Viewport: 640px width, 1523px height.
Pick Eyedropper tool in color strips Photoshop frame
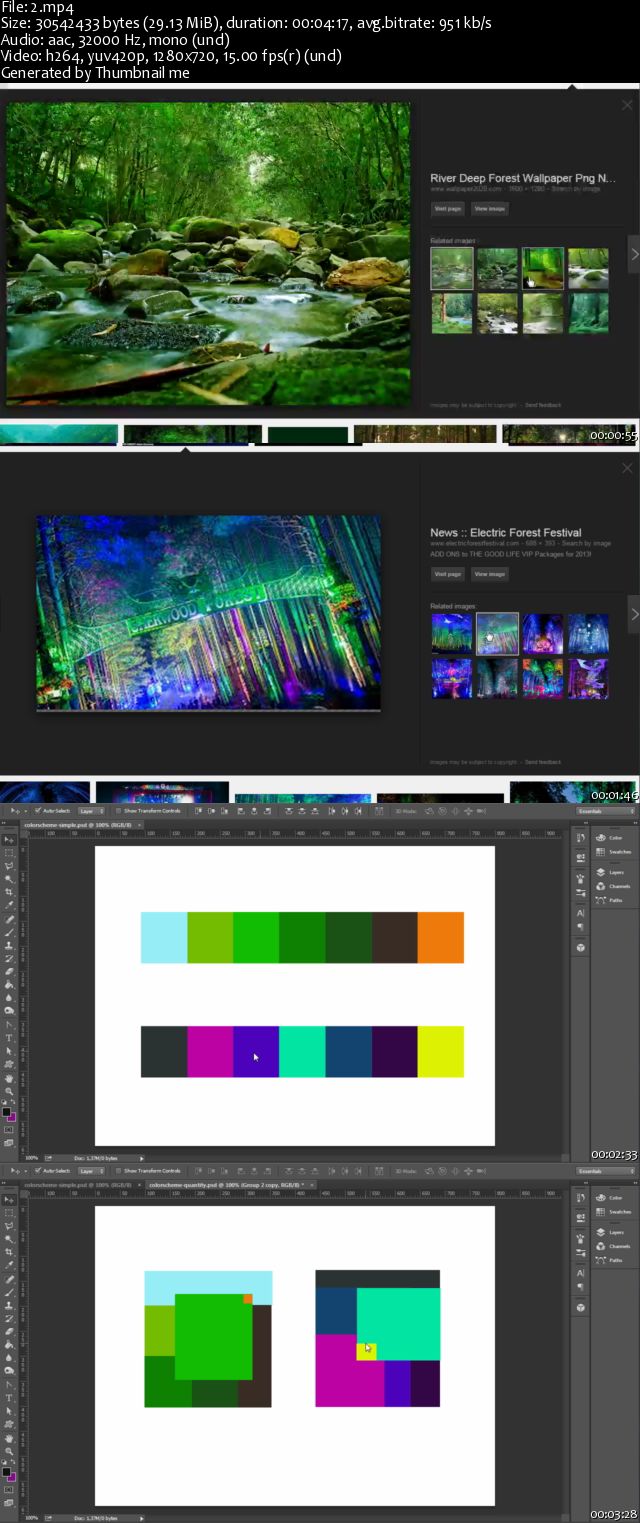tap(9, 905)
